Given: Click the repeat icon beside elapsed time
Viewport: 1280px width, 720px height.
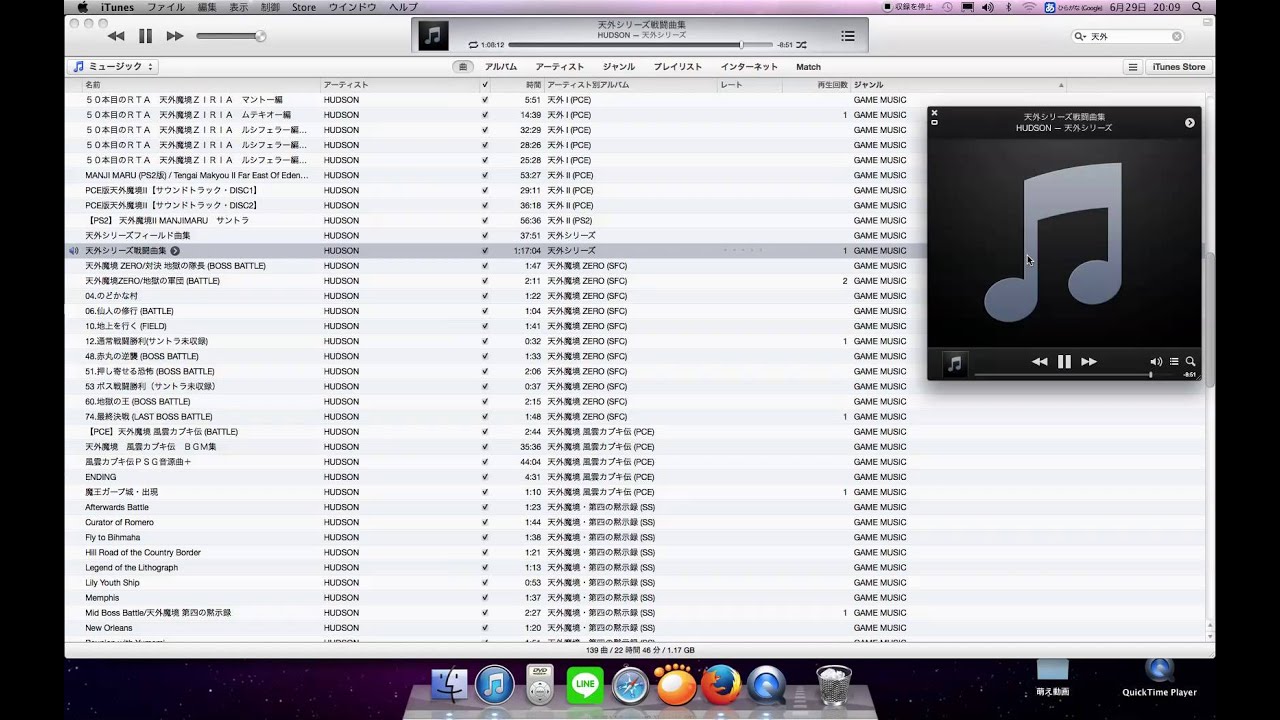Looking at the screenshot, I should (x=473, y=45).
